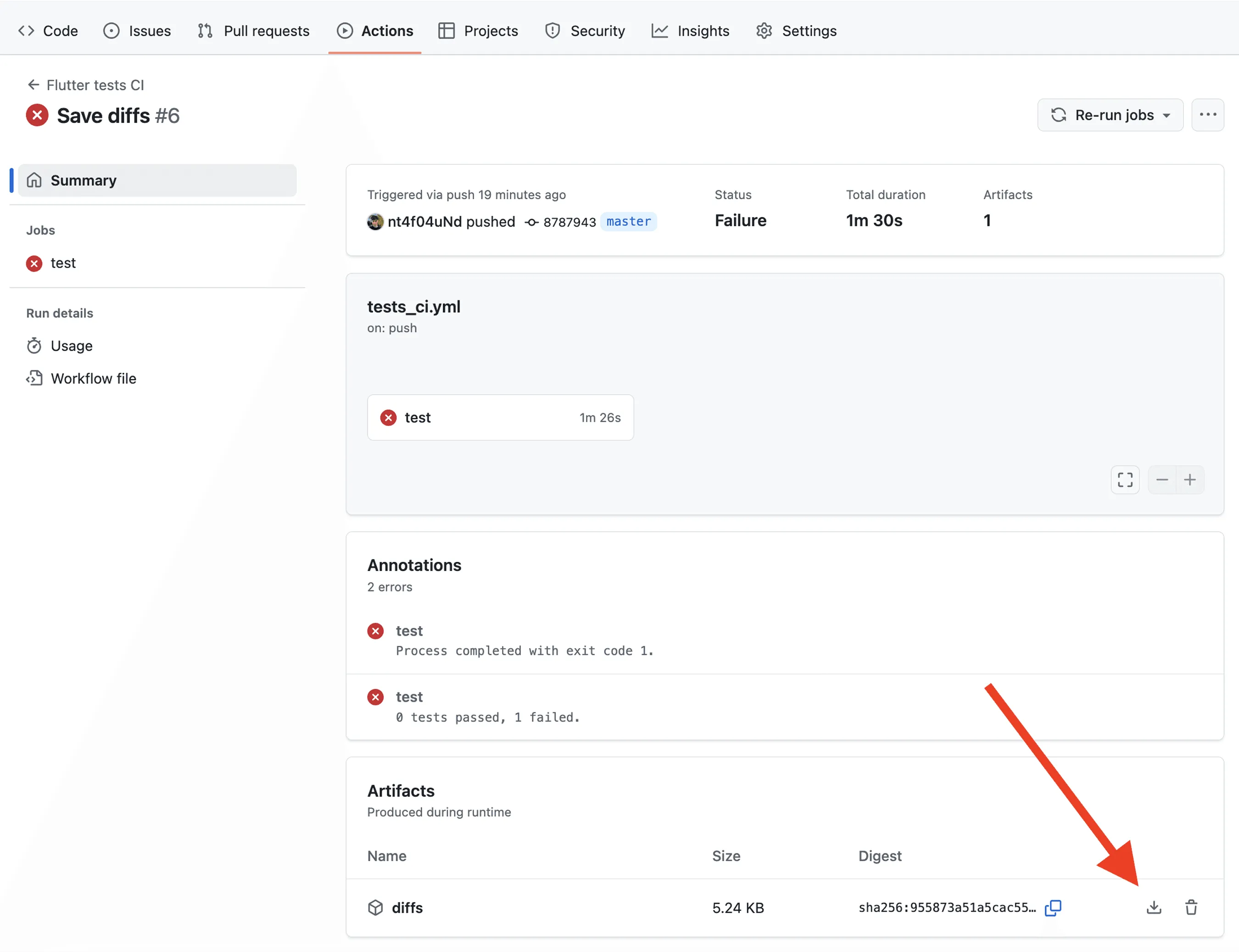Open the Re-run jobs dropdown
The width and height of the screenshot is (1239, 952).
click(1110, 115)
